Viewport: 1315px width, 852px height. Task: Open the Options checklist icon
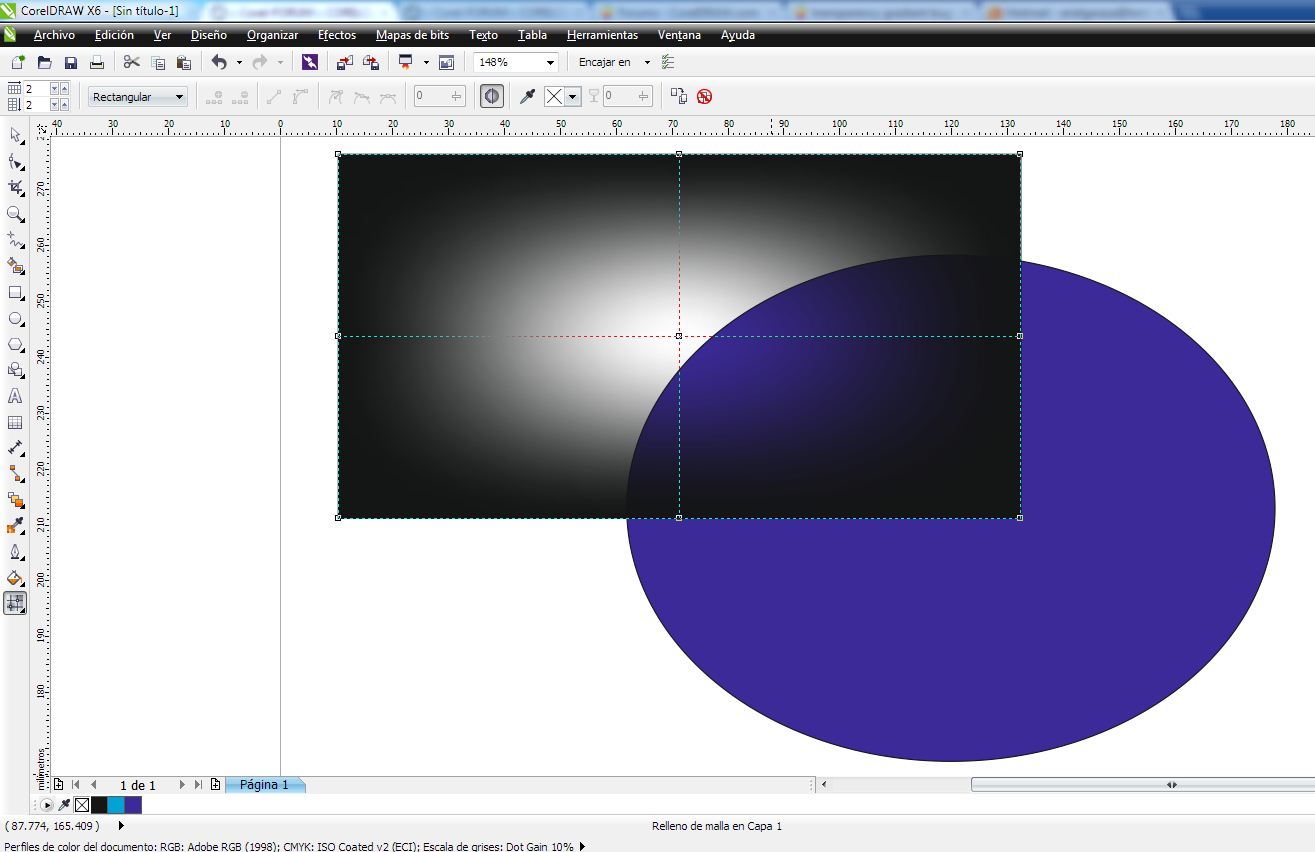tap(668, 62)
